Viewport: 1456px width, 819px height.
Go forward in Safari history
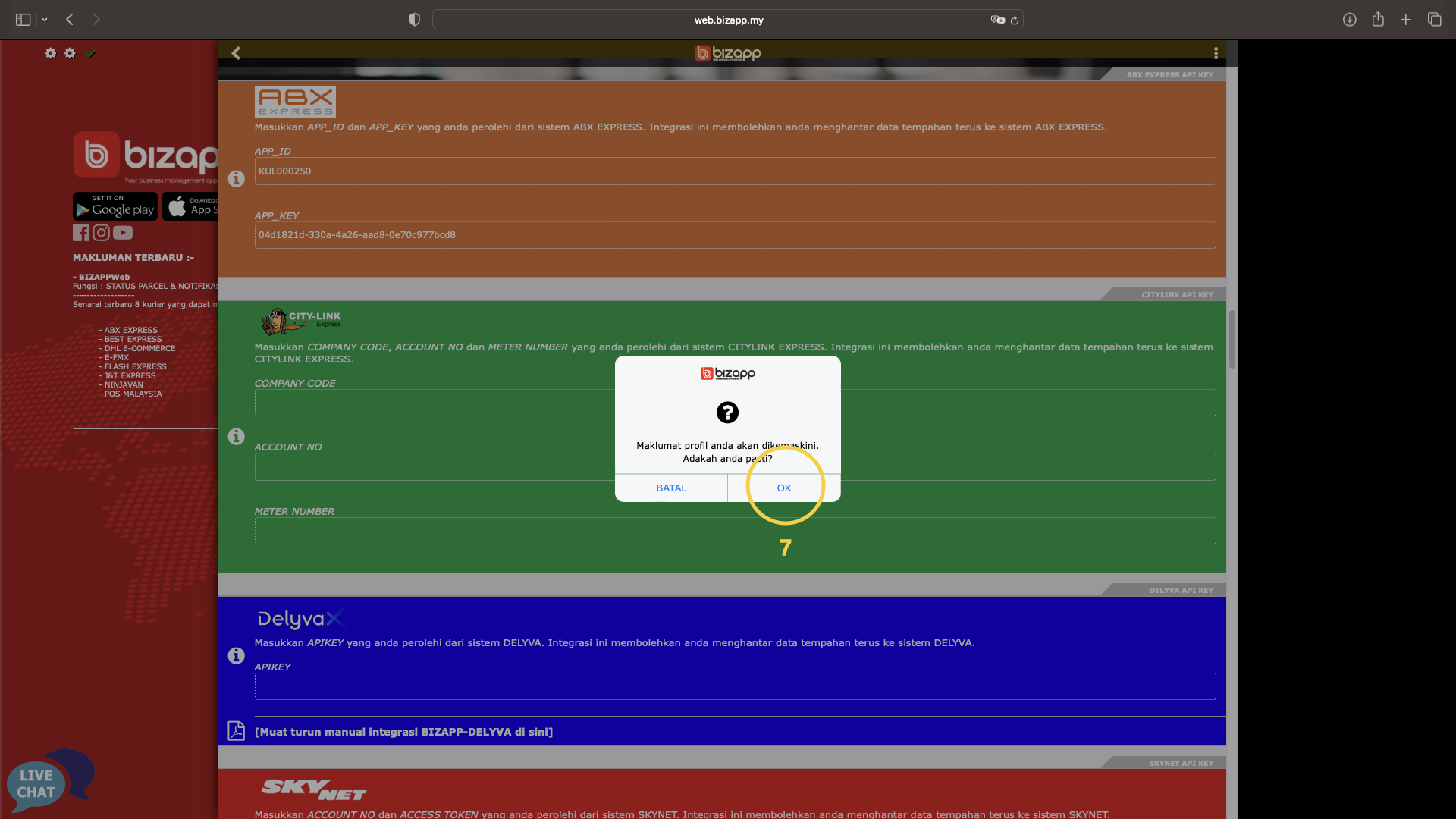click(x=96, y=20)
